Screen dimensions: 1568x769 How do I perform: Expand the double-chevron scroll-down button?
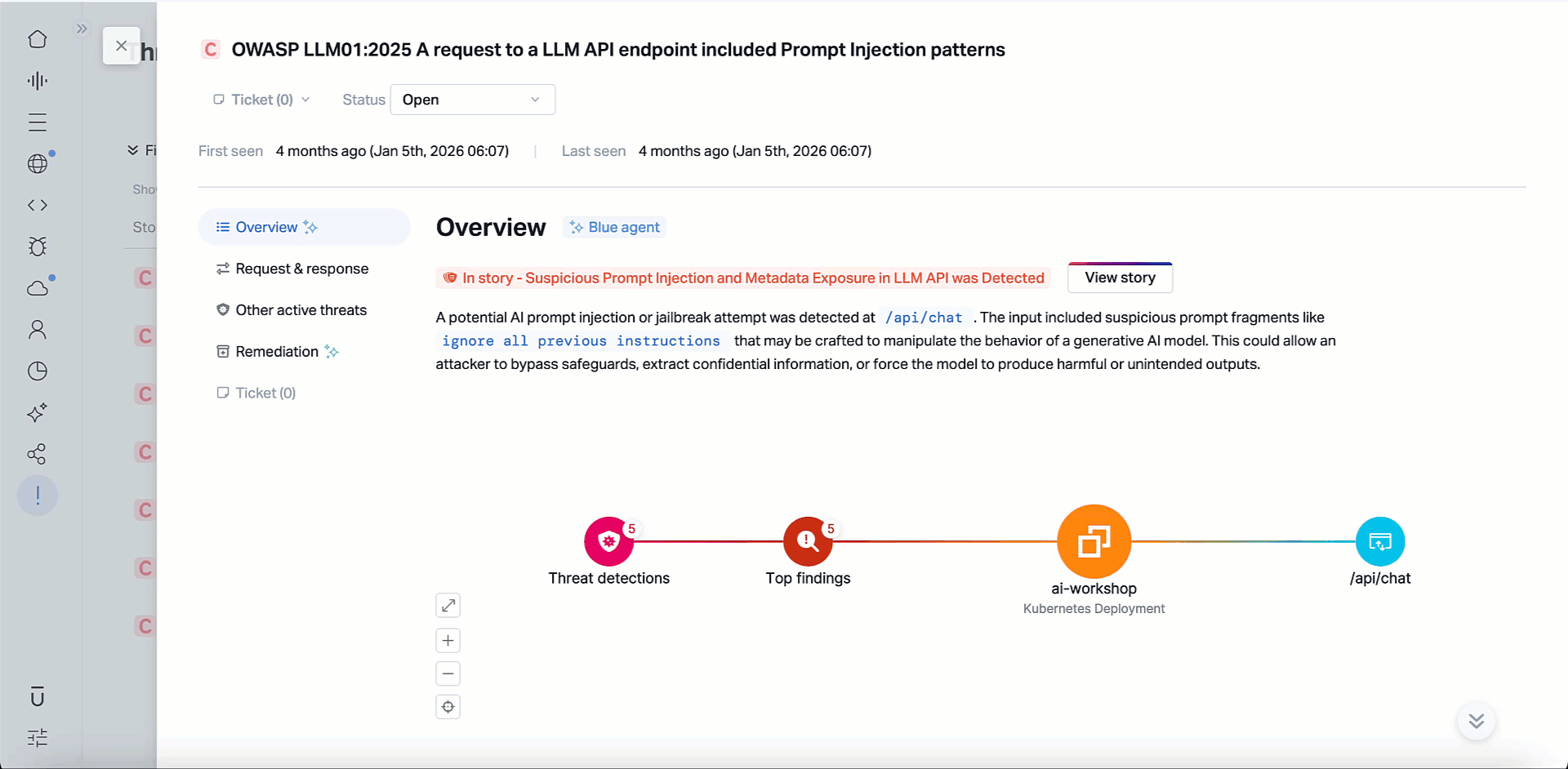point(1477,721)
